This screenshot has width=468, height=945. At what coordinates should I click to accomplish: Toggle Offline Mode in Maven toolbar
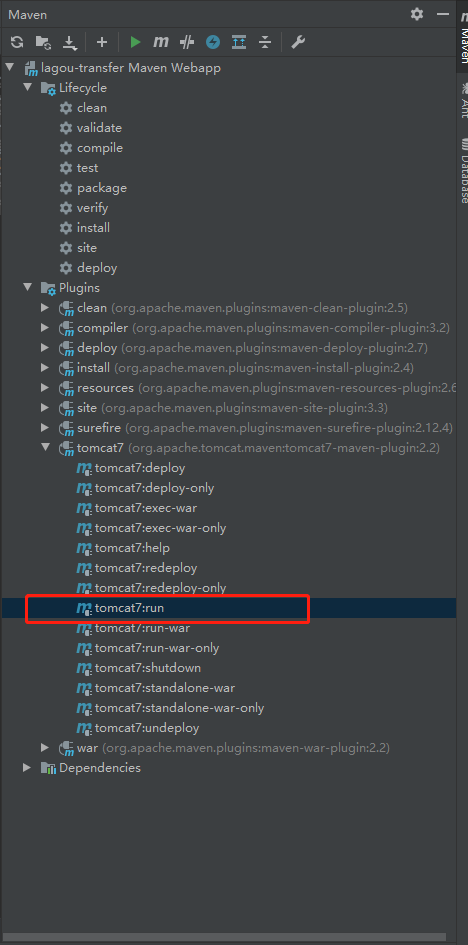[x=187, y=42]
